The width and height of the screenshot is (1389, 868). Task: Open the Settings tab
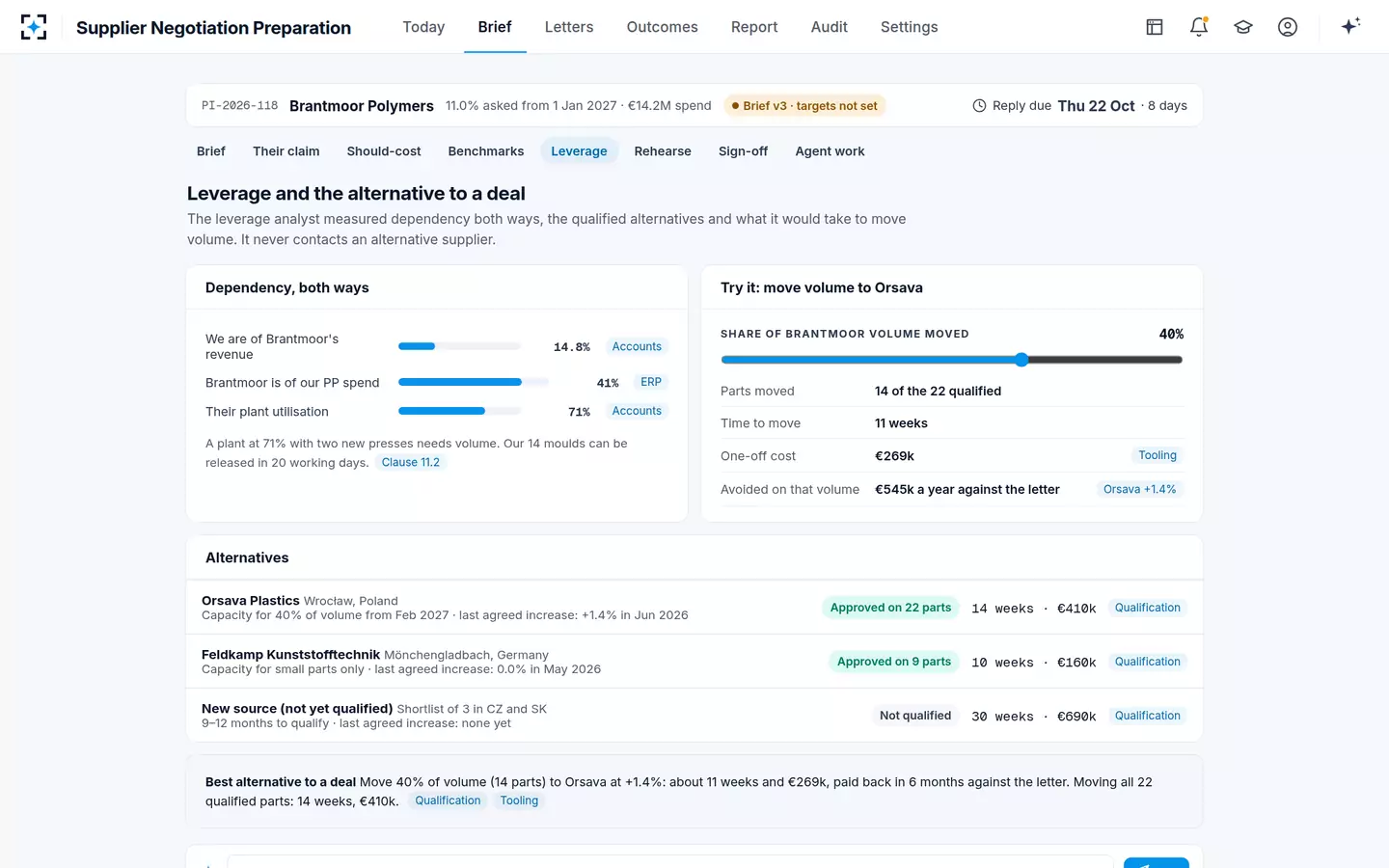[x=910, y=27]
